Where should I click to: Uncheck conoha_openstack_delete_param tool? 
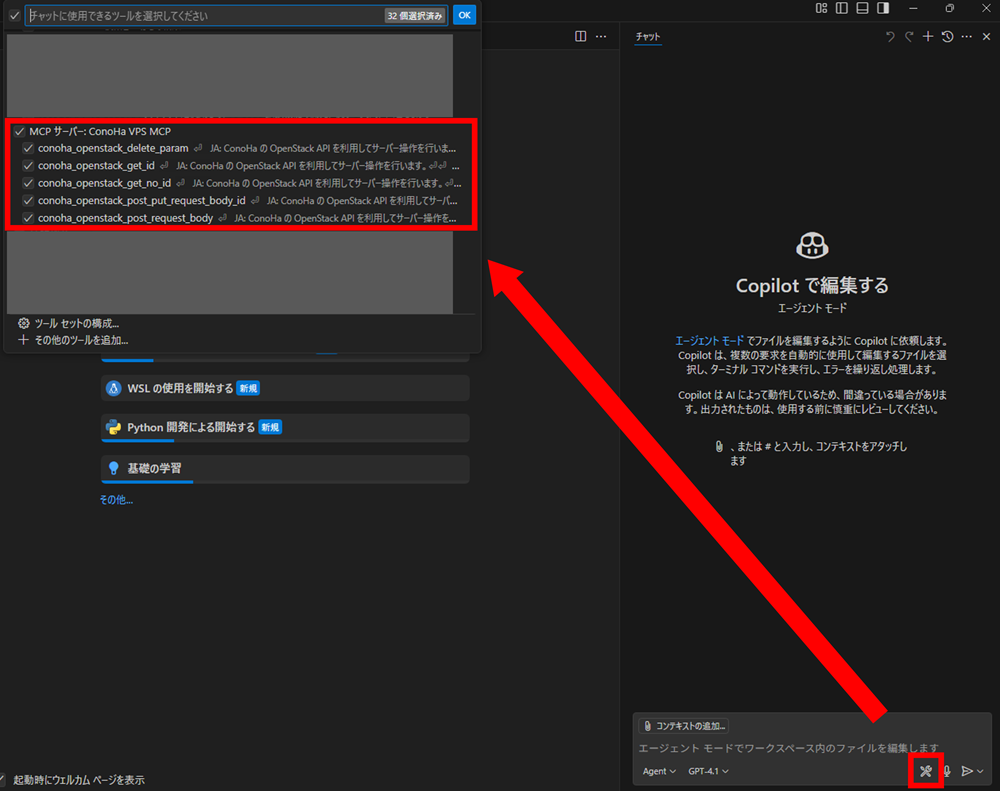(x=28, y=148)
